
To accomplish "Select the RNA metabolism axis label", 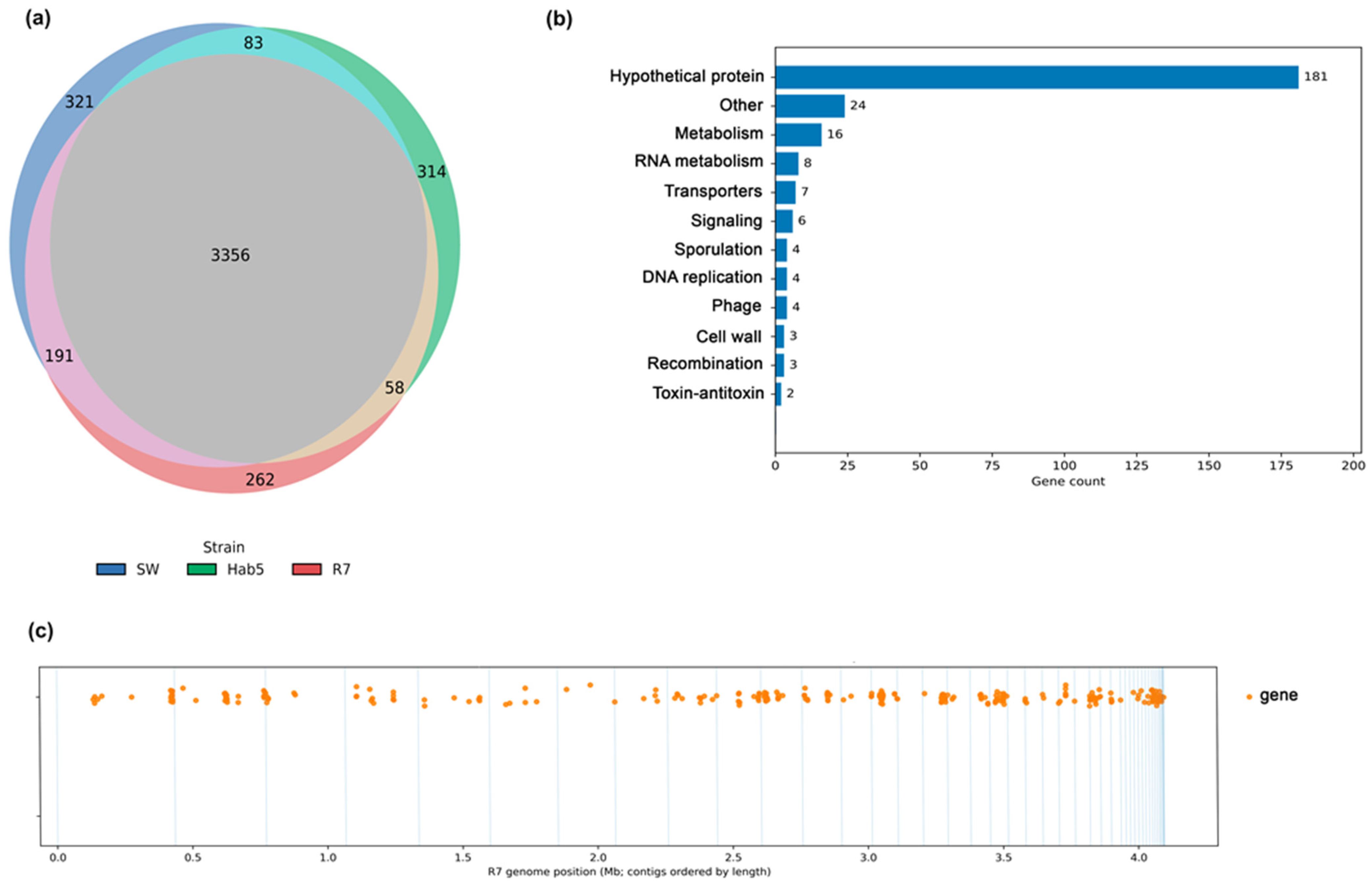I will click(699, 161).
